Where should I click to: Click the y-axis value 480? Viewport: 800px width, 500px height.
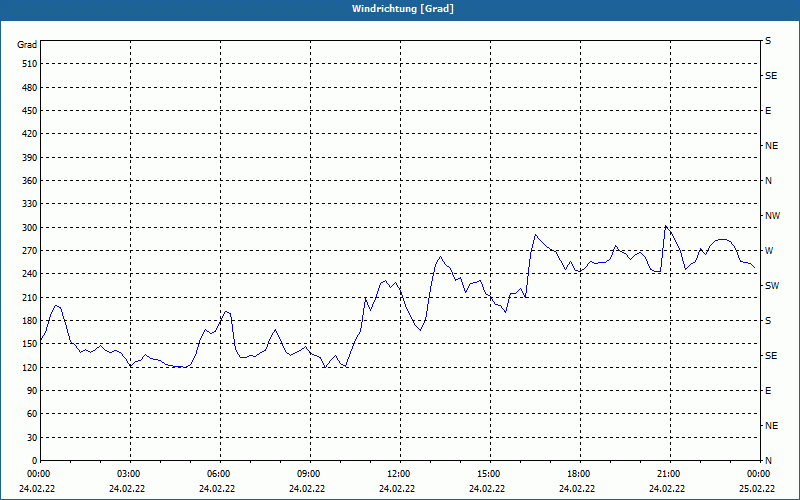[30, 88]
